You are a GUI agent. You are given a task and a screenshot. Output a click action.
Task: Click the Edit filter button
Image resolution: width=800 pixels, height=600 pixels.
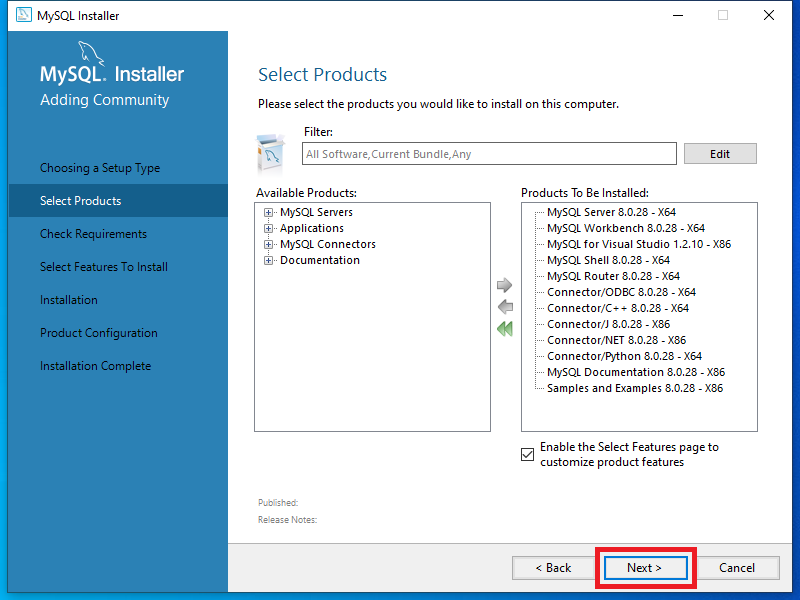click(x=720, y=154)
